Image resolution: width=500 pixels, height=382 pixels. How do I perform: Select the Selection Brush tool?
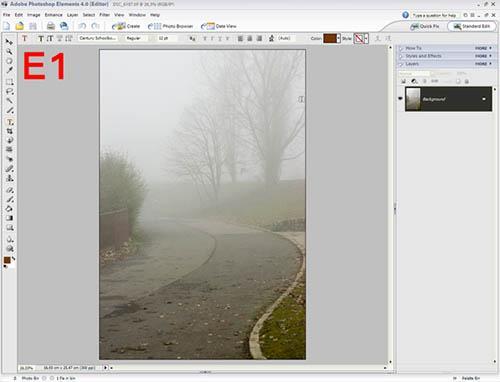point(9,110)
